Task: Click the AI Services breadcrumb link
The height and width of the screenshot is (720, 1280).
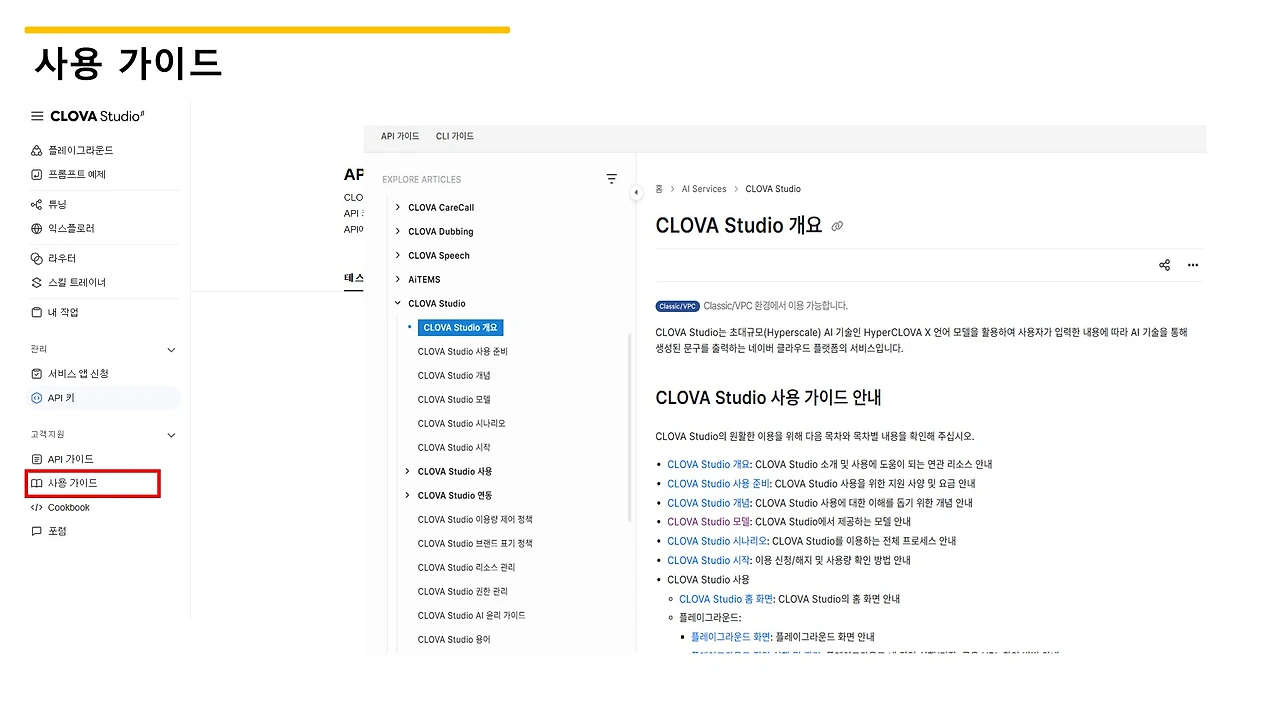Action: [704, 189]
